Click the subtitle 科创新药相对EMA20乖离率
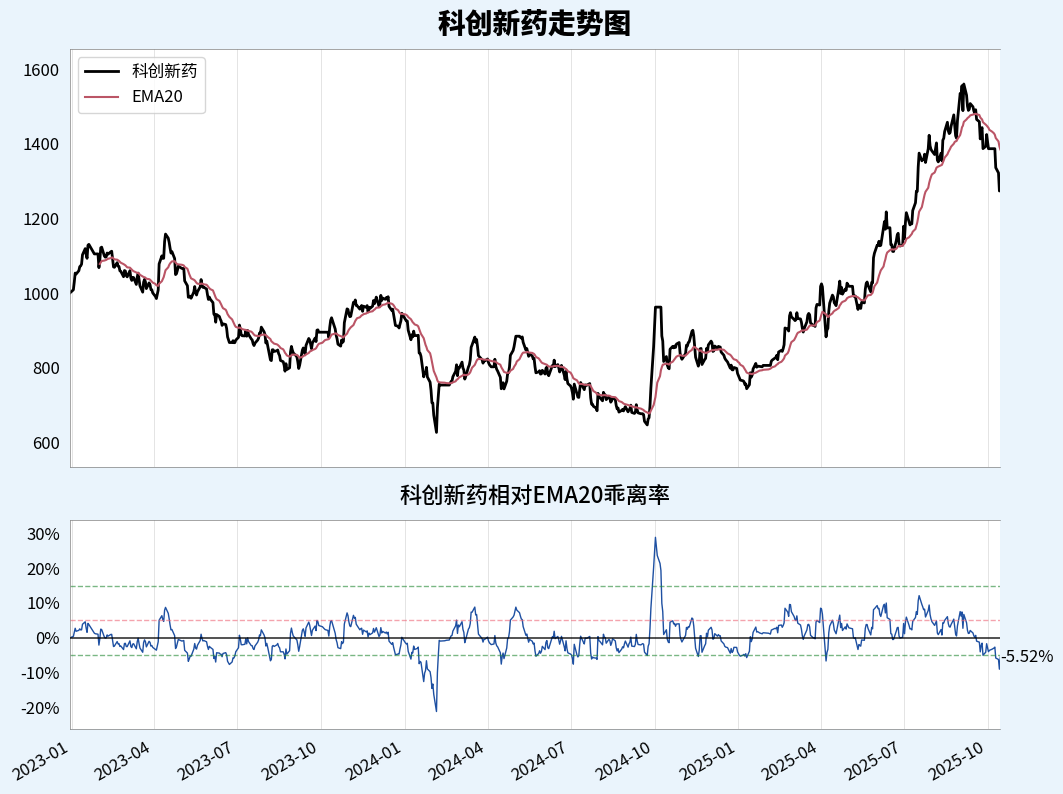Screen dimensions: 1063x794 pos(534,494)
